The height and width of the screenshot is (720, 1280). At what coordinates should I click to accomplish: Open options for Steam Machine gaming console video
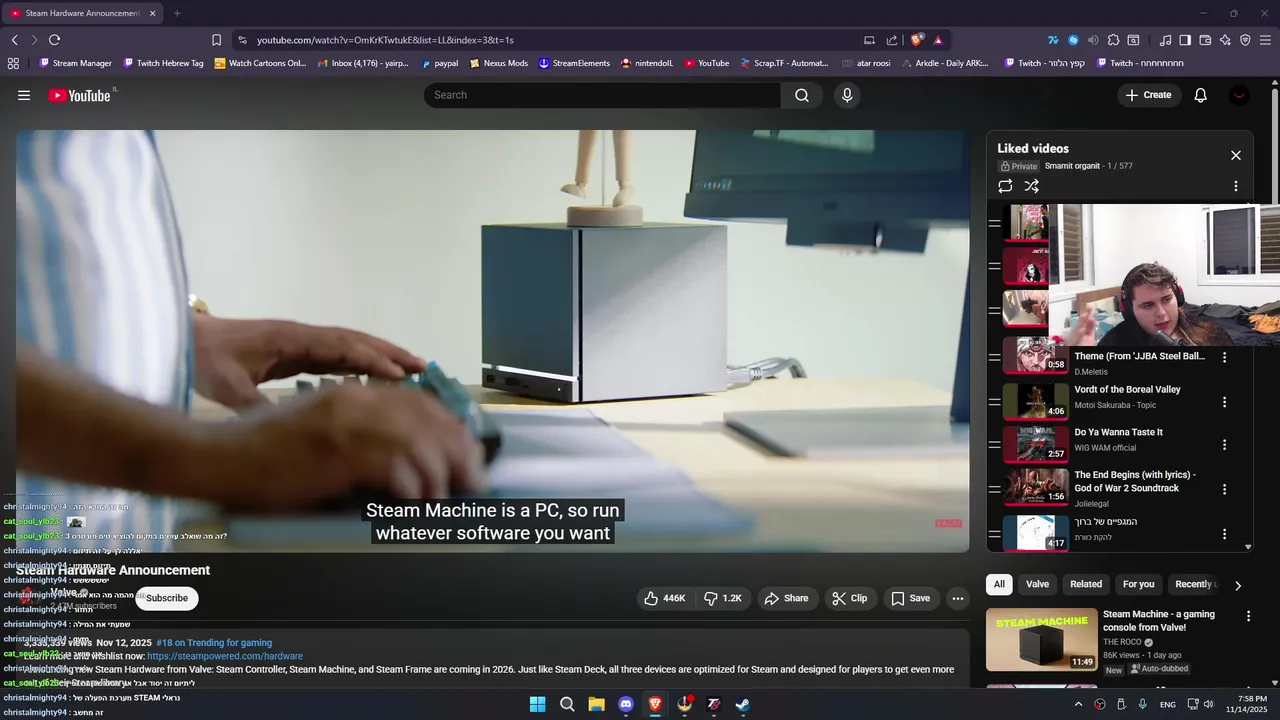tap(1248, 616)
